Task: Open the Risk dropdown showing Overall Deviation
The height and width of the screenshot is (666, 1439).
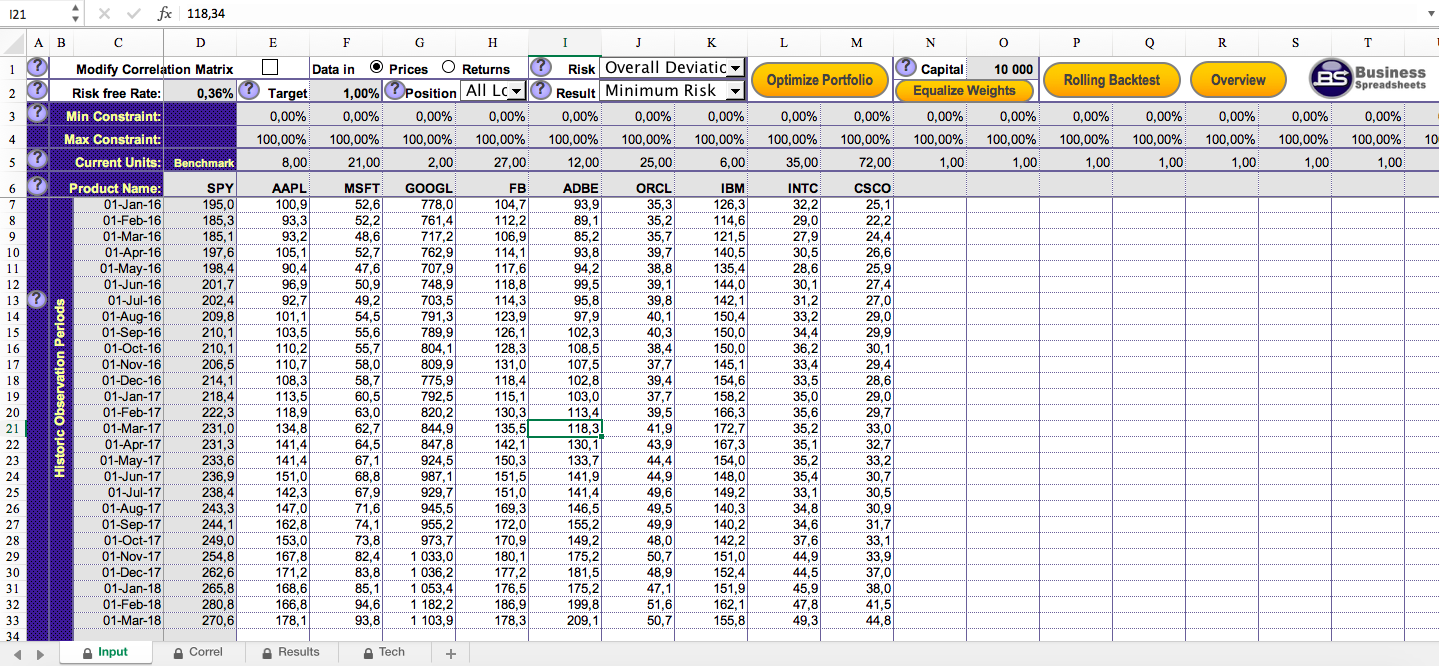Action: 735,68
